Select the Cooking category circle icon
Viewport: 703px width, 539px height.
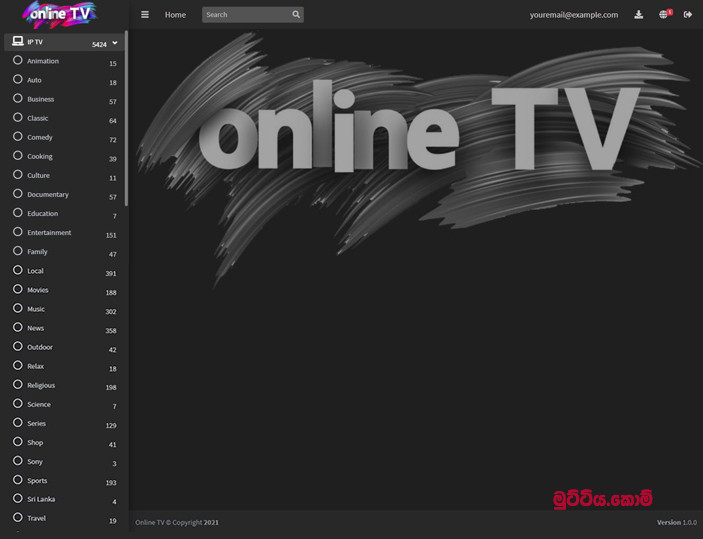tap(17, 156)
